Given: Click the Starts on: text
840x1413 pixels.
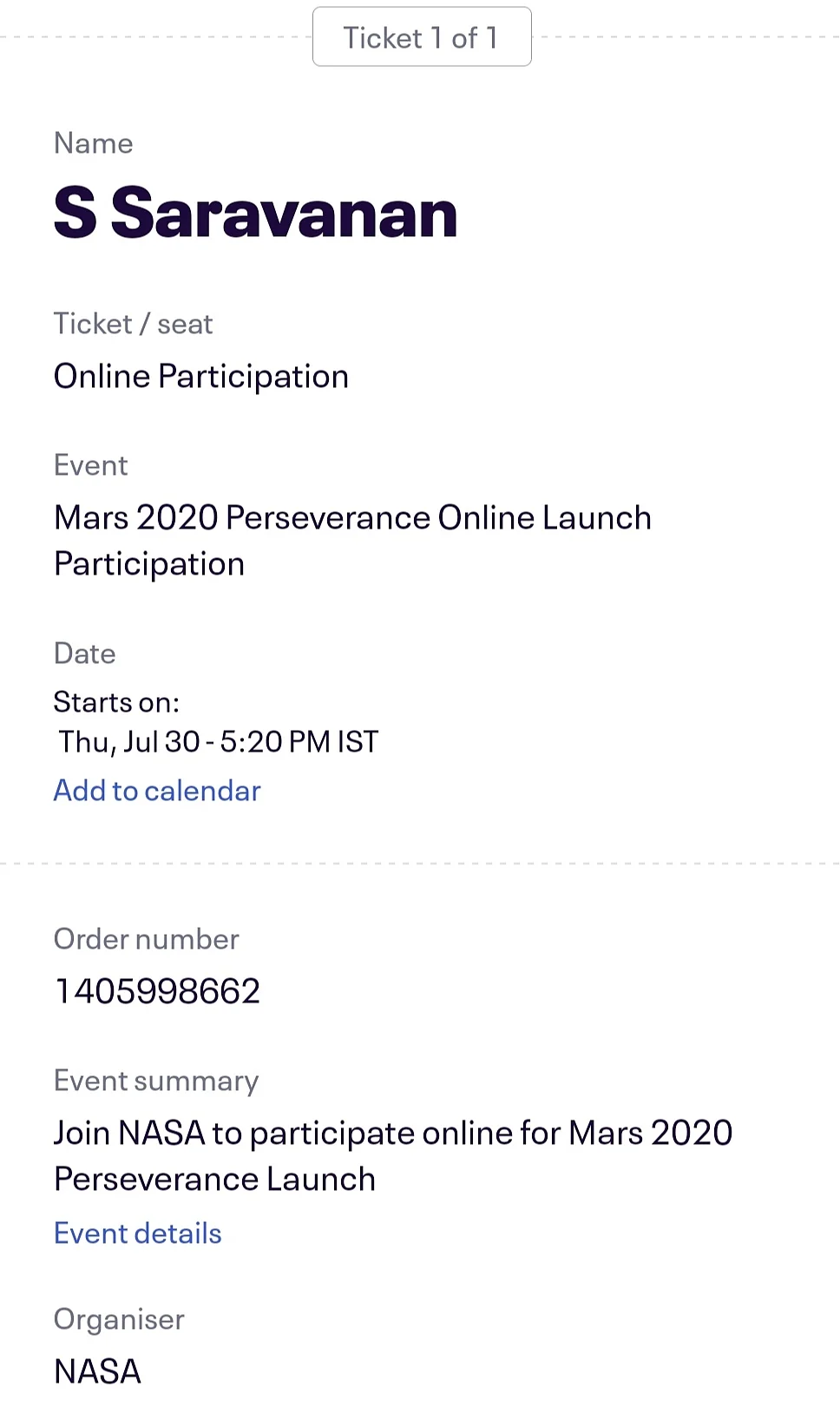Looking at the screenshot, I should 116,701.
